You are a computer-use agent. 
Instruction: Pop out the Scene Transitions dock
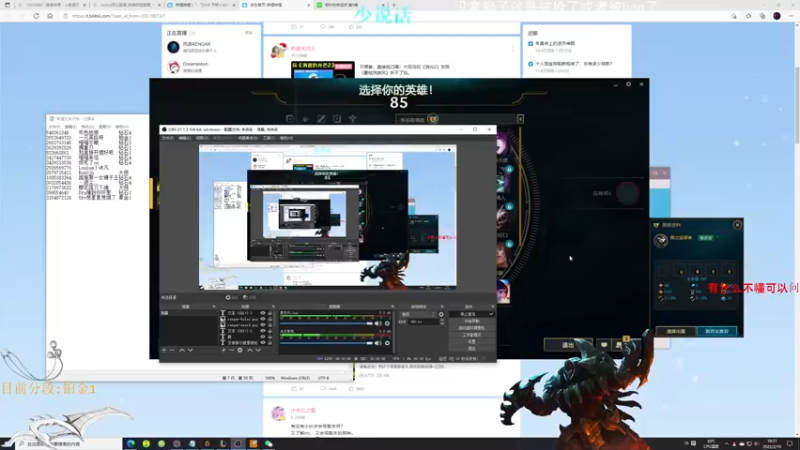click(442, 306)
